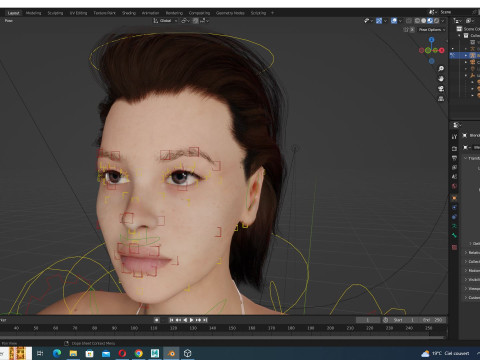Open the Scene properties tab
The image size is (480, 360).
point(454,177)
